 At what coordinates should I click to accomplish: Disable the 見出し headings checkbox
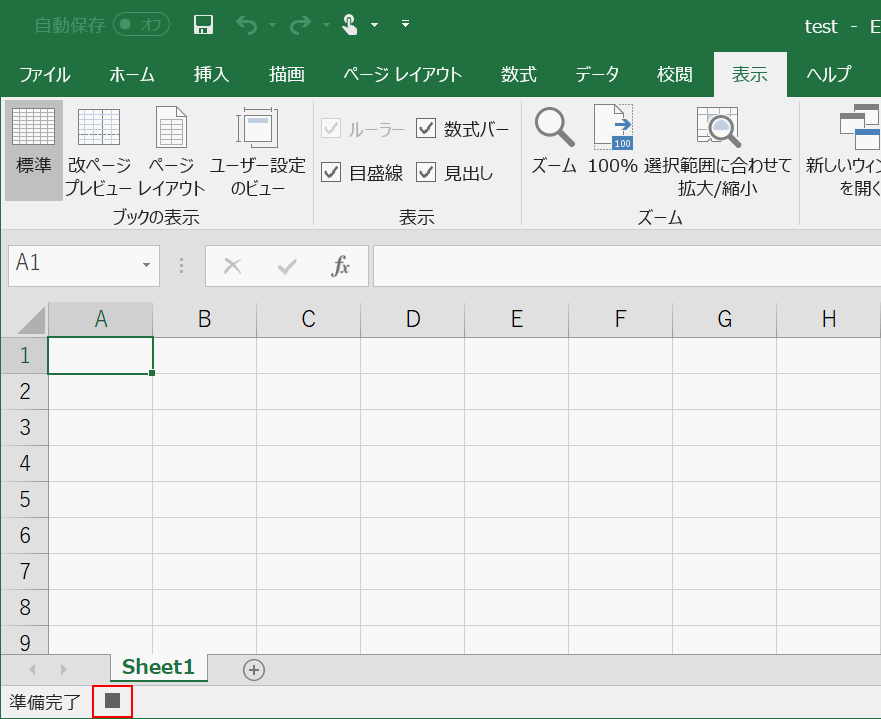tap(426, 172)
